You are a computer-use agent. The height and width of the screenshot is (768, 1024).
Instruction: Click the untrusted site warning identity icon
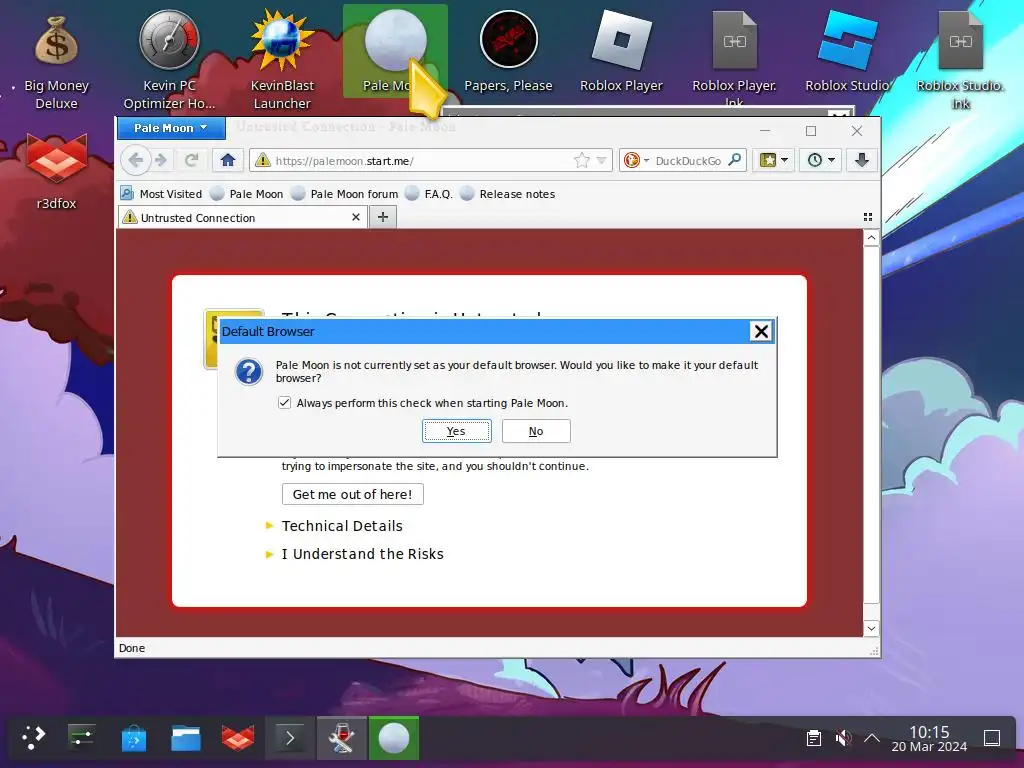[x=263, y=160]
